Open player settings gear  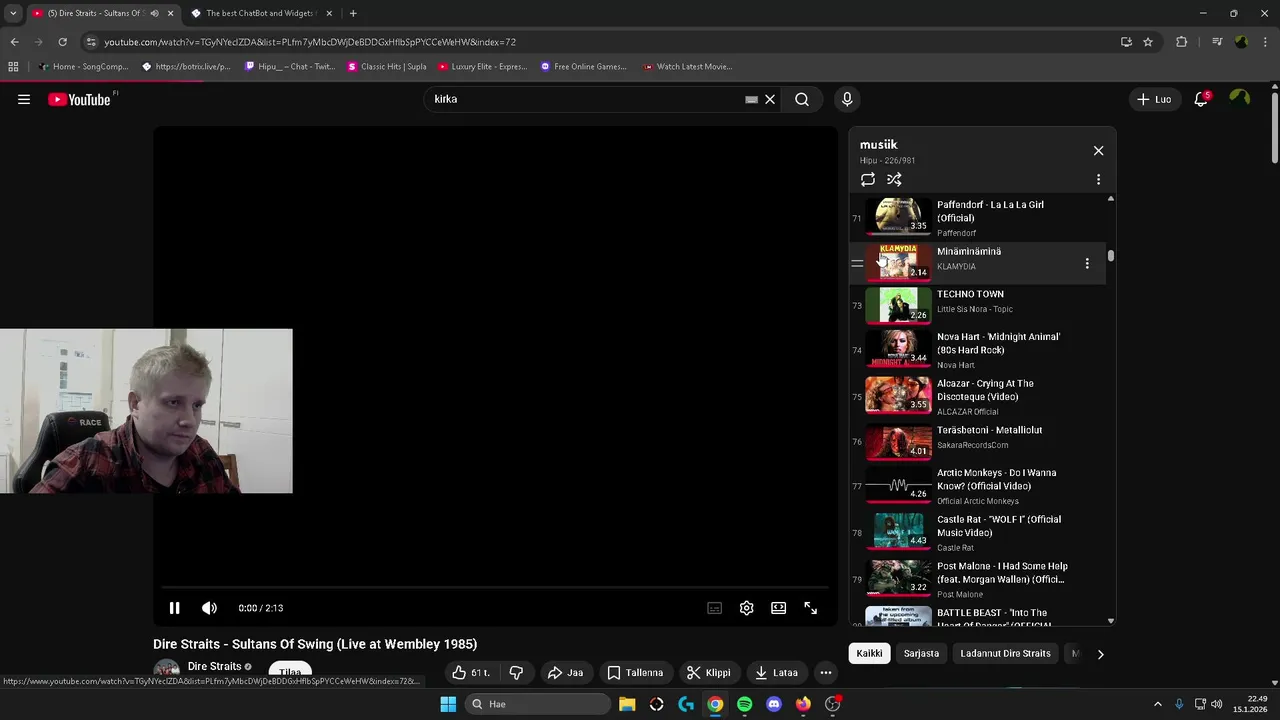[746, 608]
